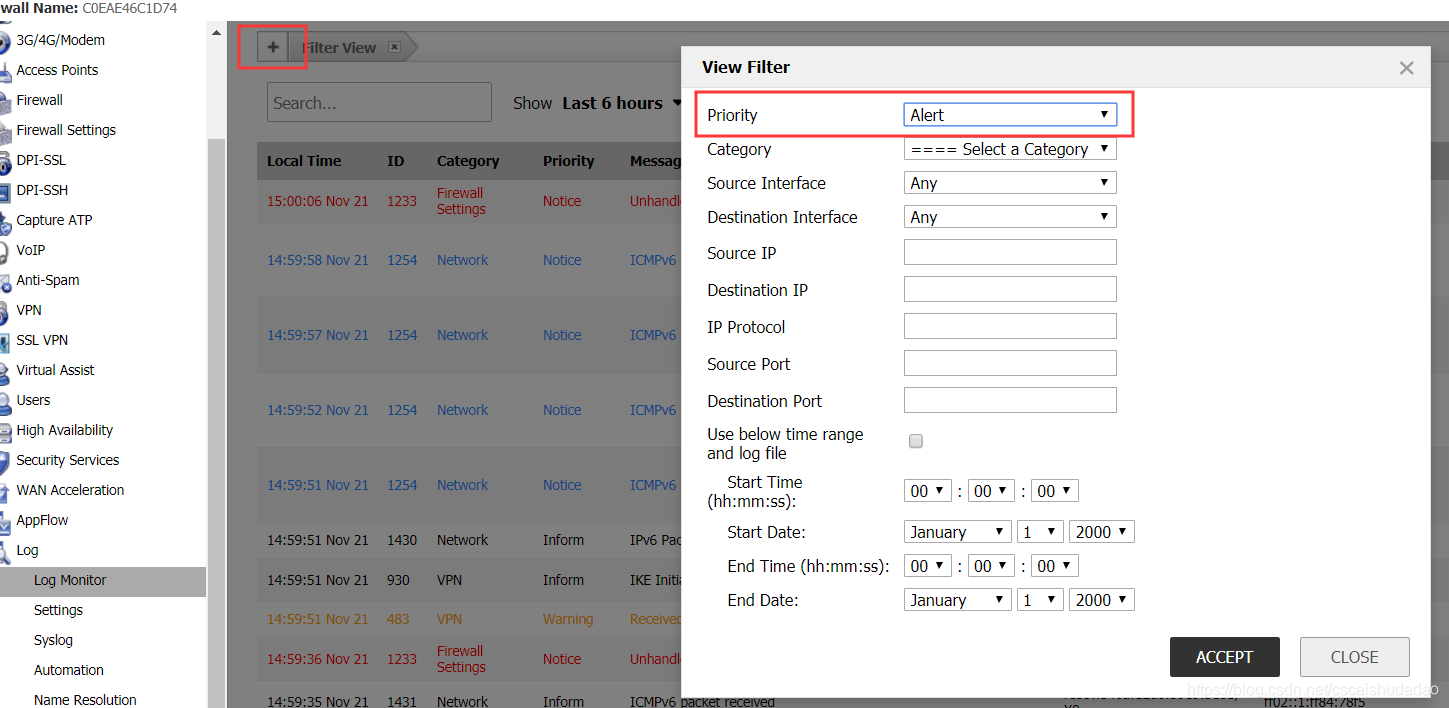Open the DPI-SSL sidebar section
The image size is (1449, 708).
[x=41, y=160]
